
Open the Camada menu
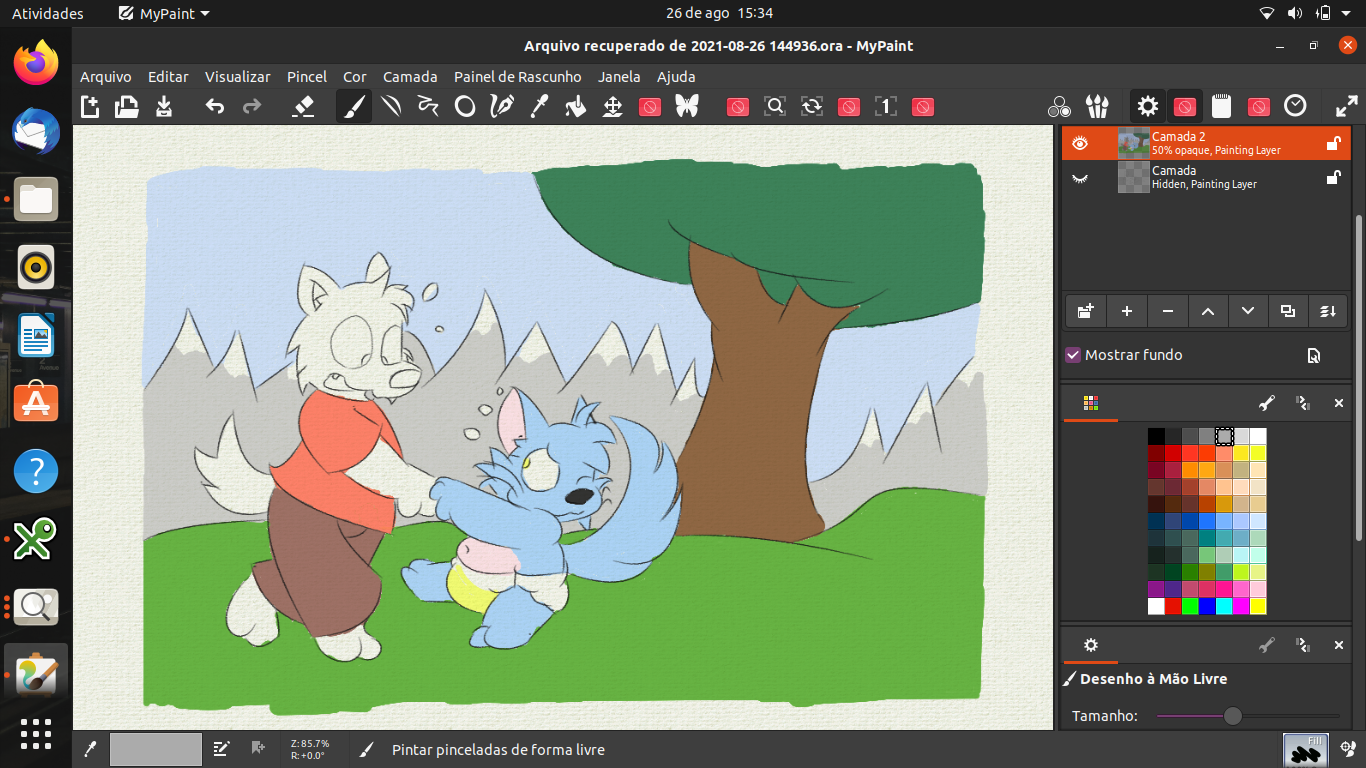(410, 77)
